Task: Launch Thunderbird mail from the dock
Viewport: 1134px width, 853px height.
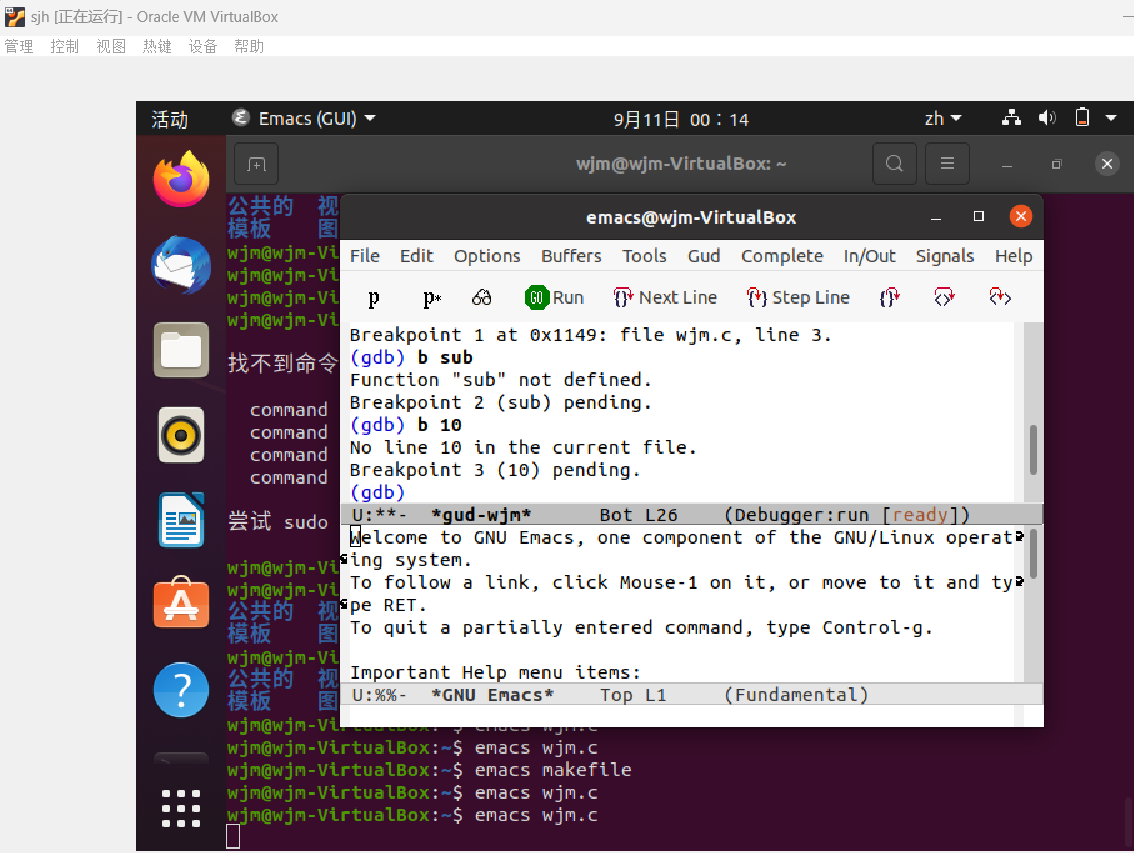Action: 181,264
